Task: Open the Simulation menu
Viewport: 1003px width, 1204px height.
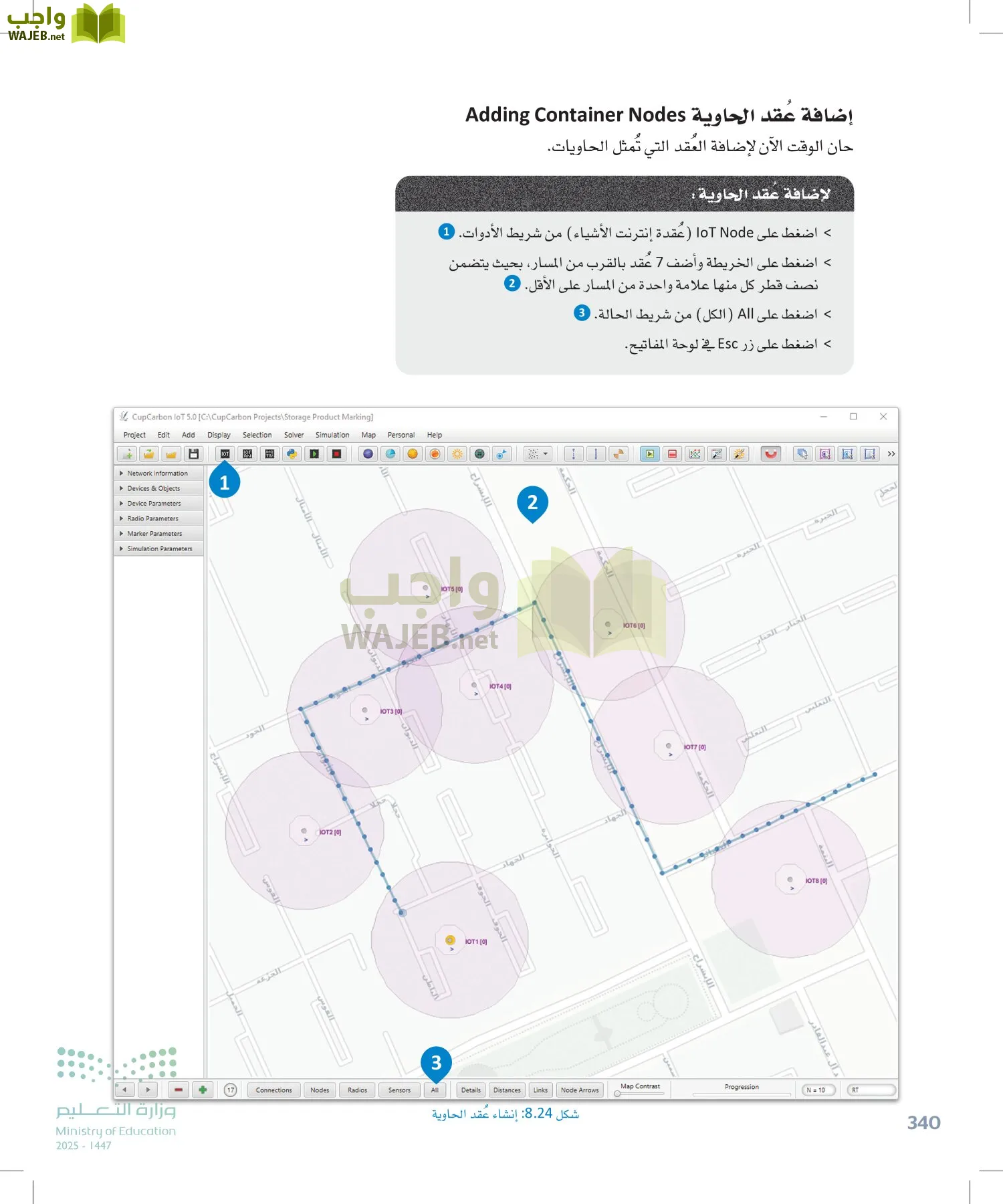Action: (332, 435)
